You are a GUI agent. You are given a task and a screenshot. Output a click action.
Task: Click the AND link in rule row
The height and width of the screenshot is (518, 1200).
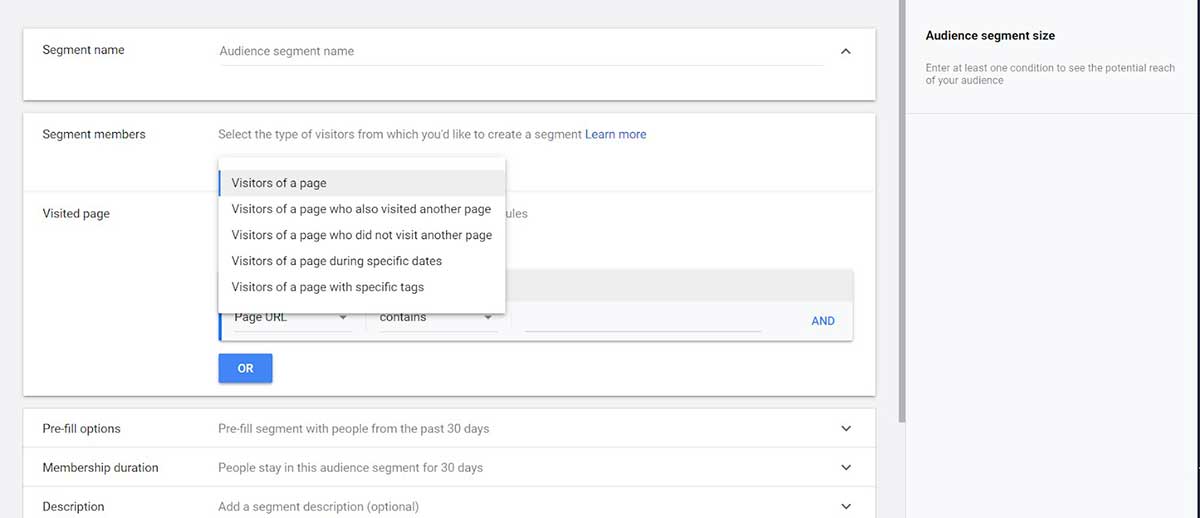(x=823, y=321)
